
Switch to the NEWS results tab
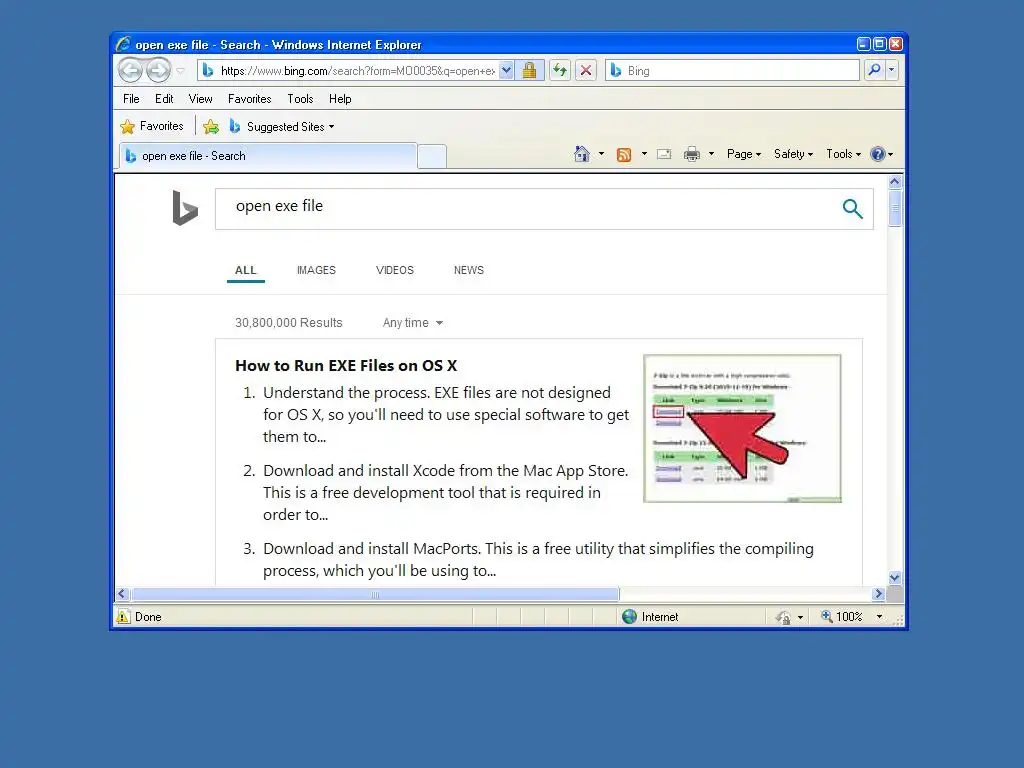[x=469, y=270]
